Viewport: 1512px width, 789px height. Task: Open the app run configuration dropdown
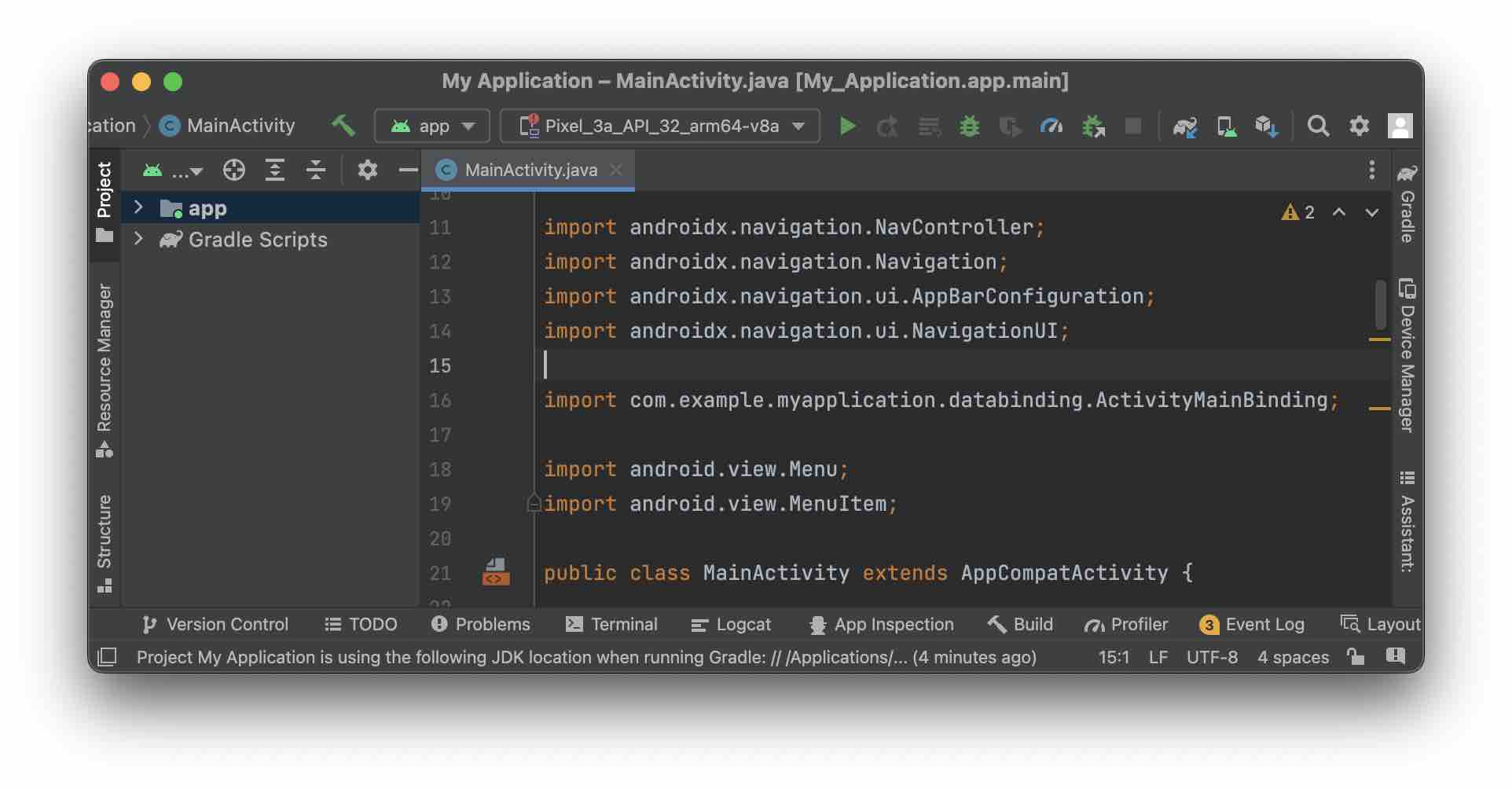point(431,126)
